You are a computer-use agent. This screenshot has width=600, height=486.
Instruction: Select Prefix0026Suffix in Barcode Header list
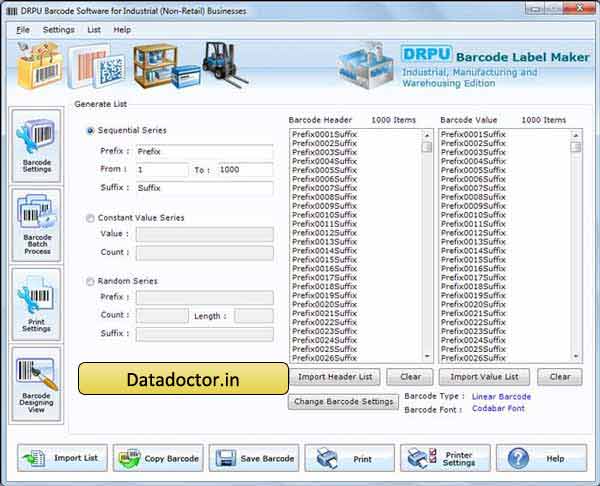pos(324,358)
